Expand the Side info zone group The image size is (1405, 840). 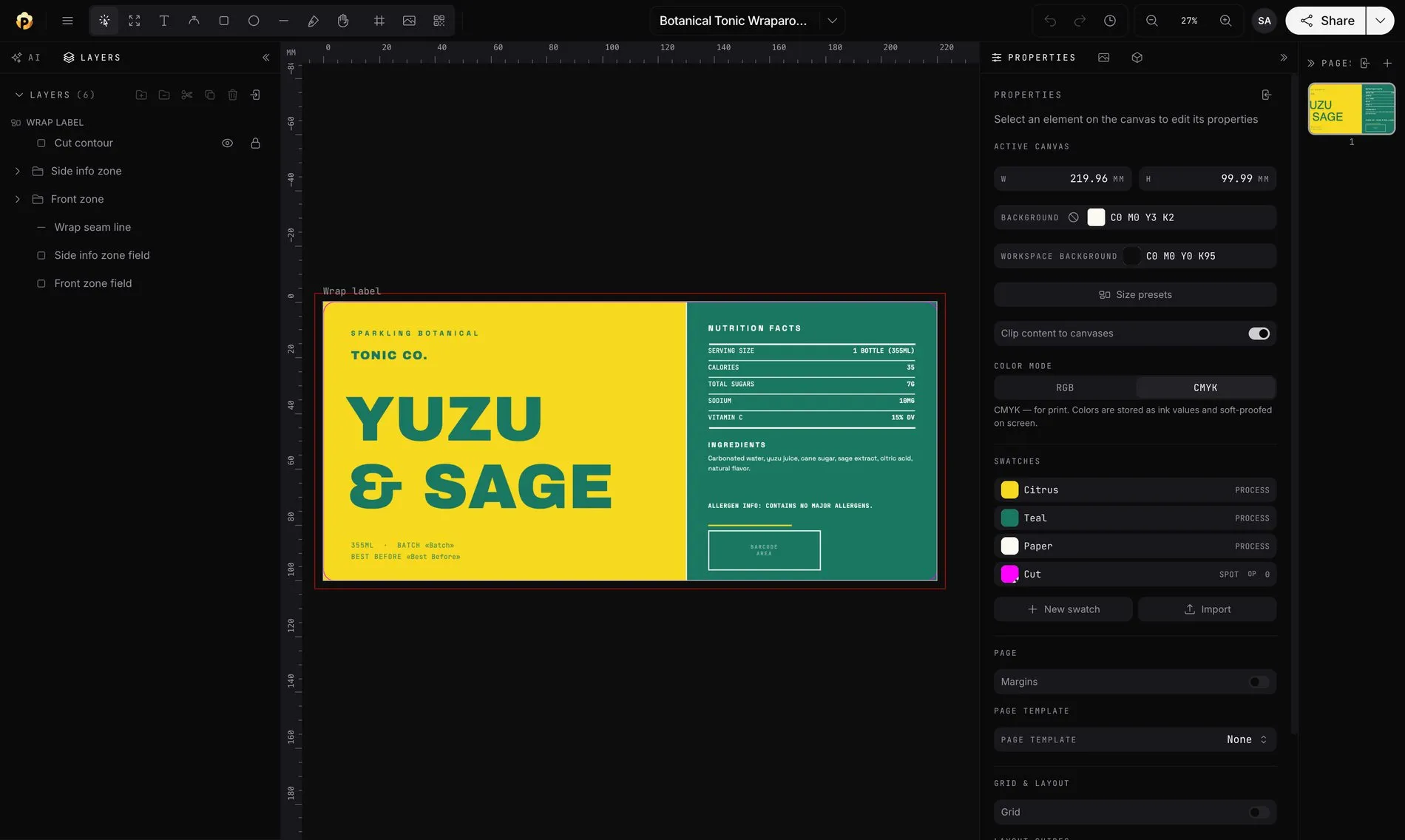pyautogui.click(x=18, y=172)
